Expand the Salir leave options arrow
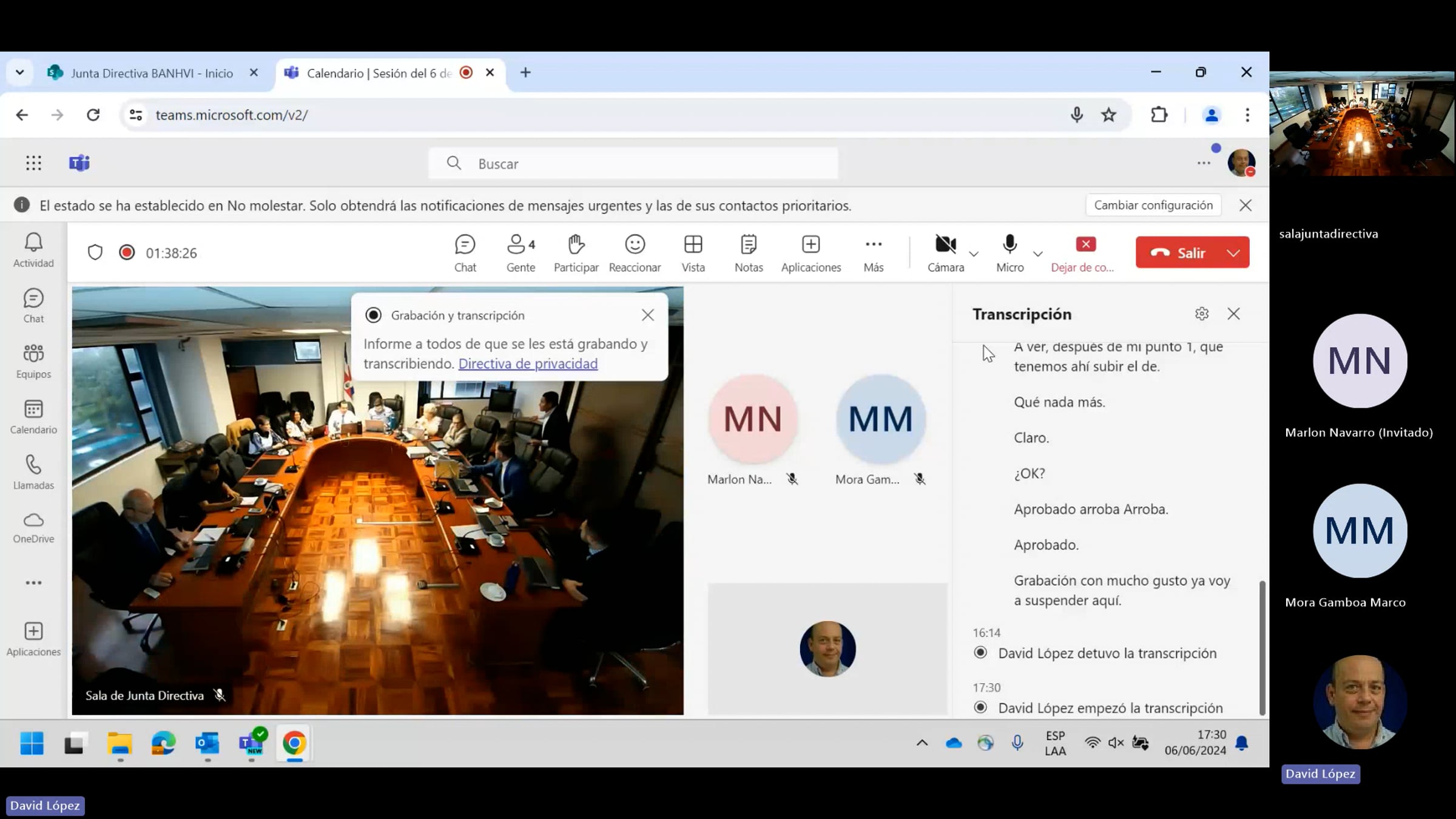Viewport: 1456px width, 819px height. pyautogui.click(x=1233, y=252)
